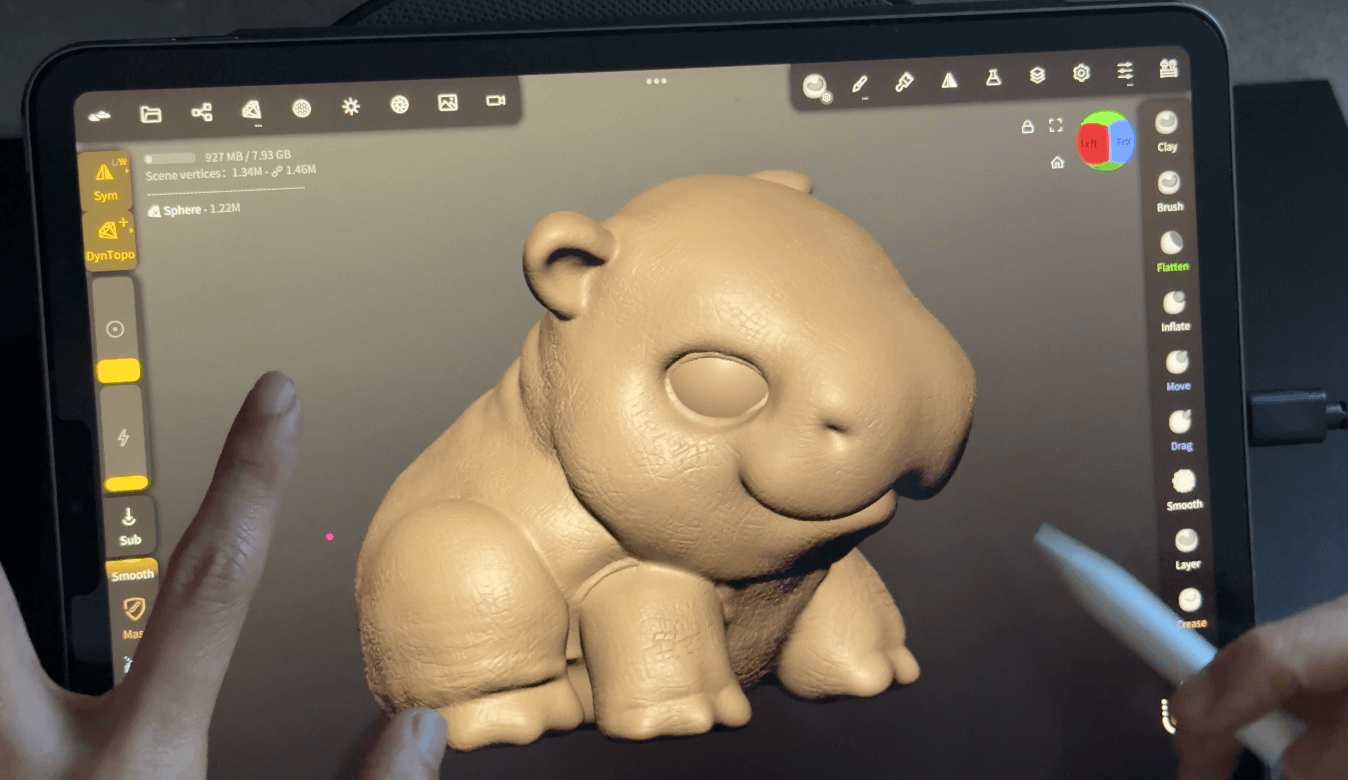The height and width of the screenshot is (780, 1348).
Task: Open the Settings gear menu
Action: click(x=1081, y=73)
